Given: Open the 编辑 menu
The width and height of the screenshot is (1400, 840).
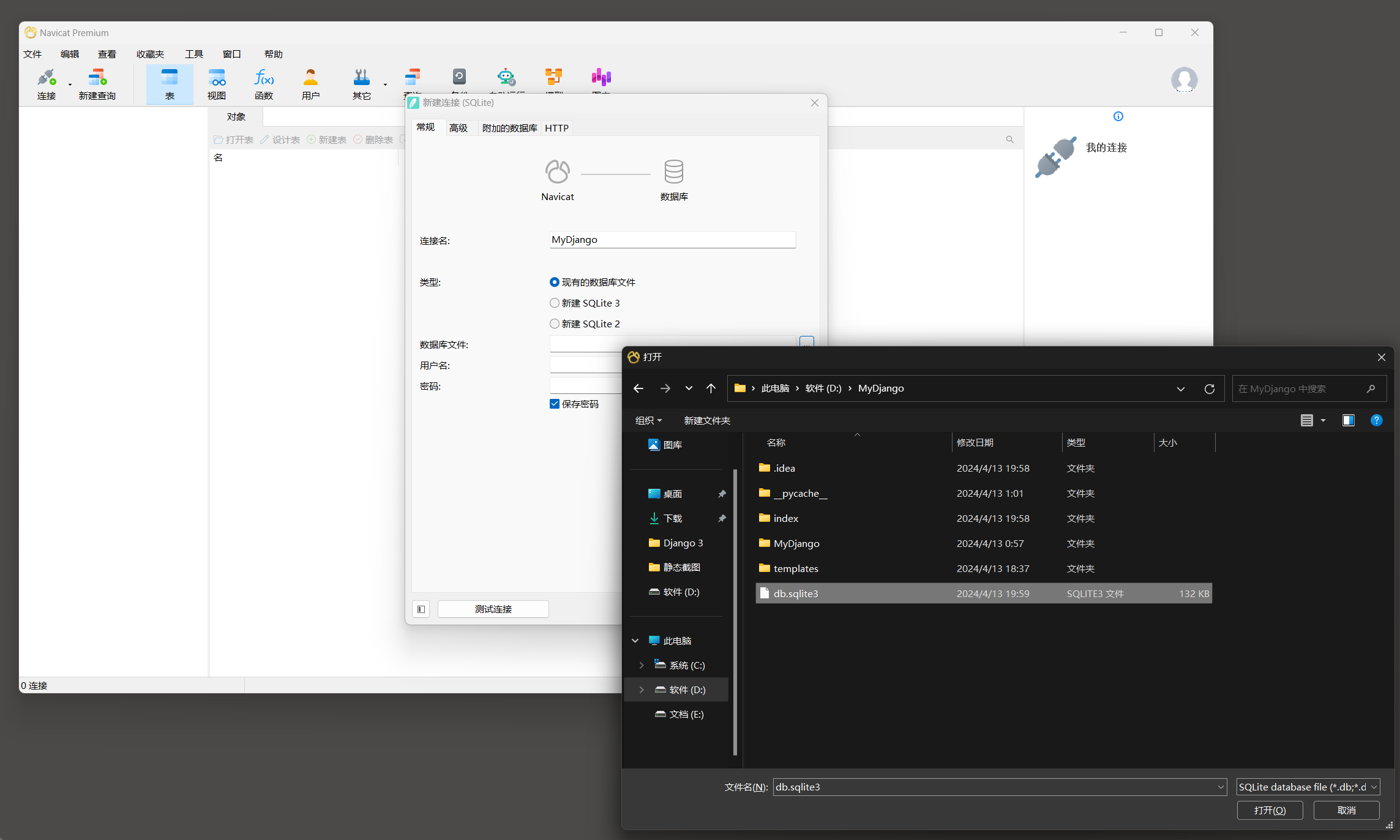Looking at the screenshot, I should click(x=70, y=54).
